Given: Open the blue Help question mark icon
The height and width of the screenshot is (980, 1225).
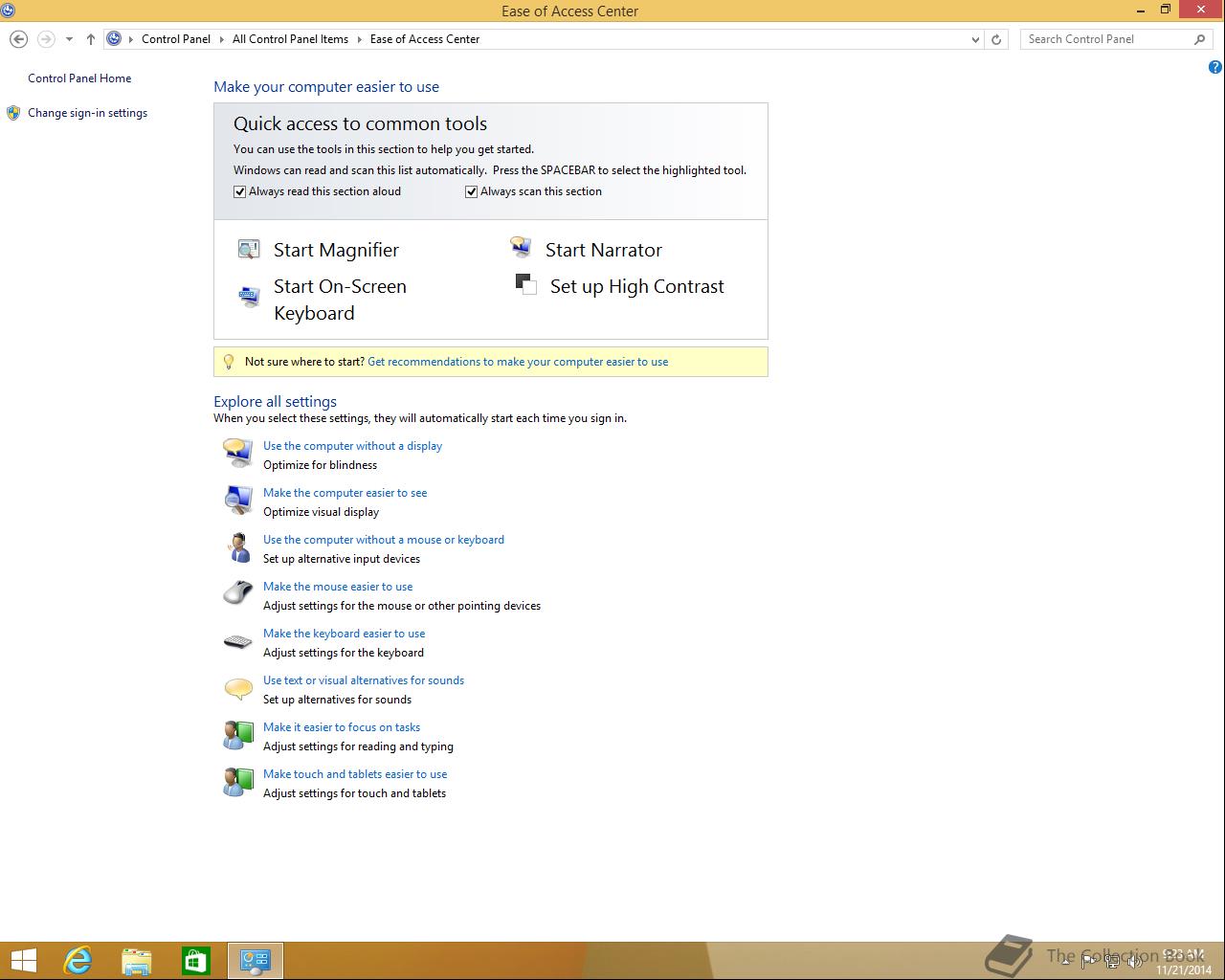Looking at the screenshot, I should pyautogui.click(x=1215, y=67).
